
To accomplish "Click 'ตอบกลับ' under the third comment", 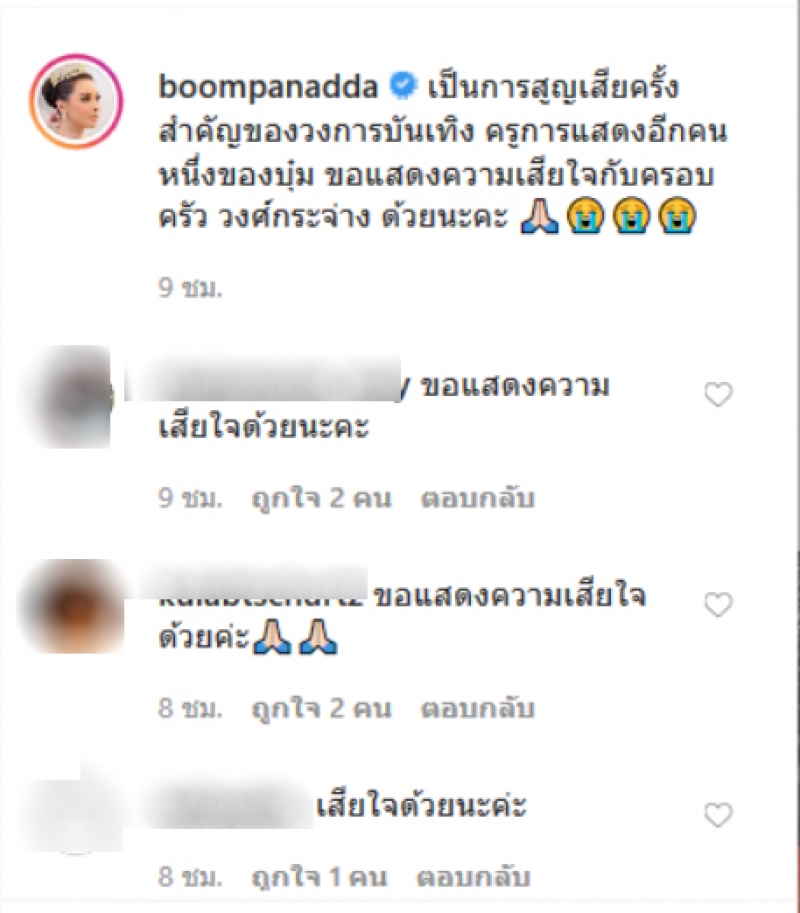I will [473, 877].
